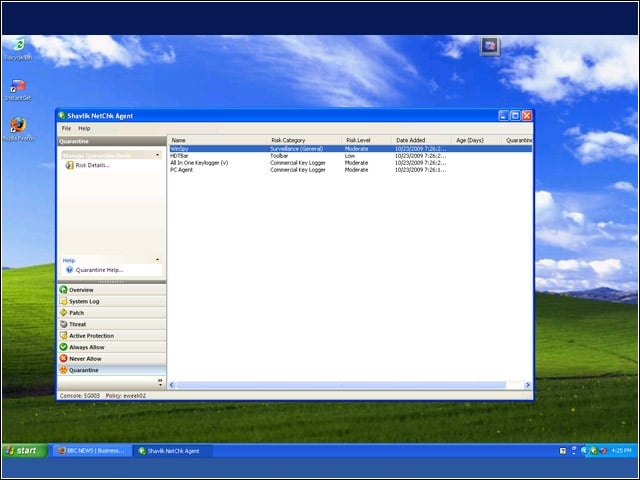Open the Windows start button
Screen dimensions: 640x480
pos(25,451)
